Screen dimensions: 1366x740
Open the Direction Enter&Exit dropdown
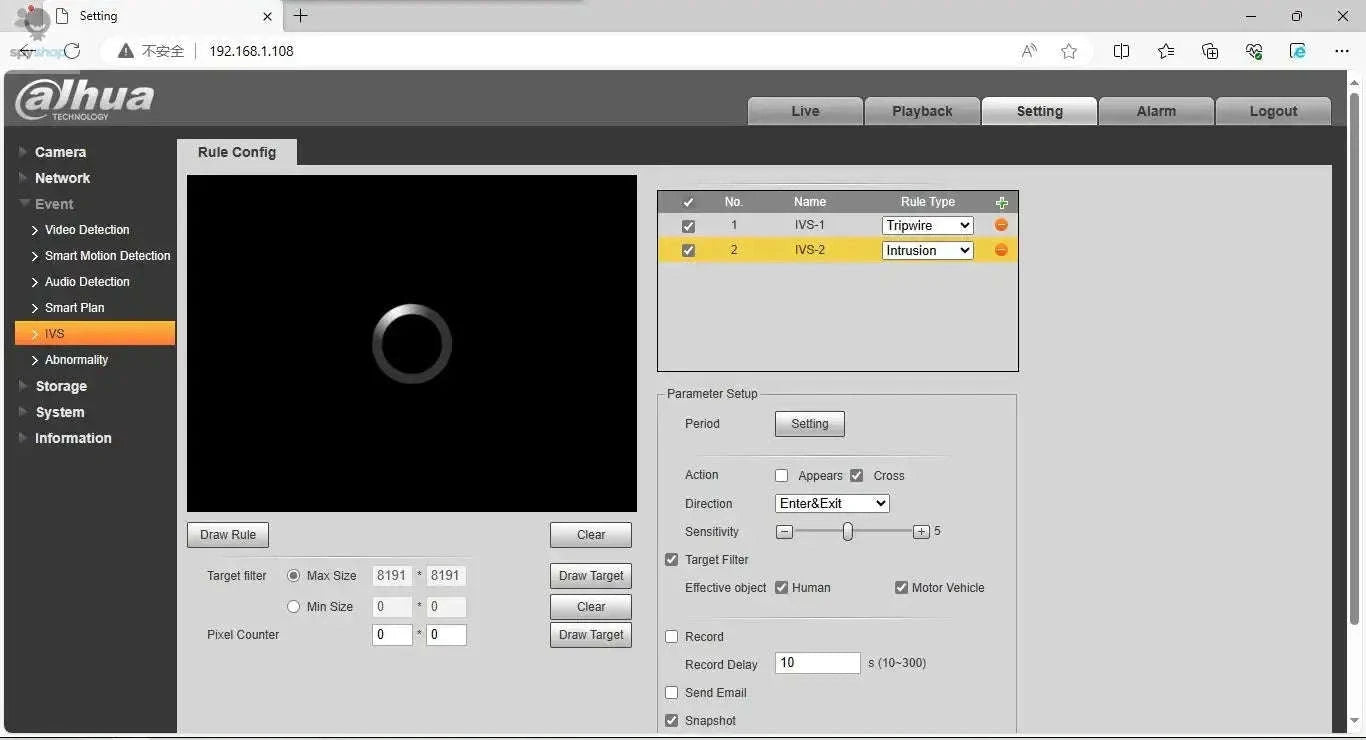(832, 504)
